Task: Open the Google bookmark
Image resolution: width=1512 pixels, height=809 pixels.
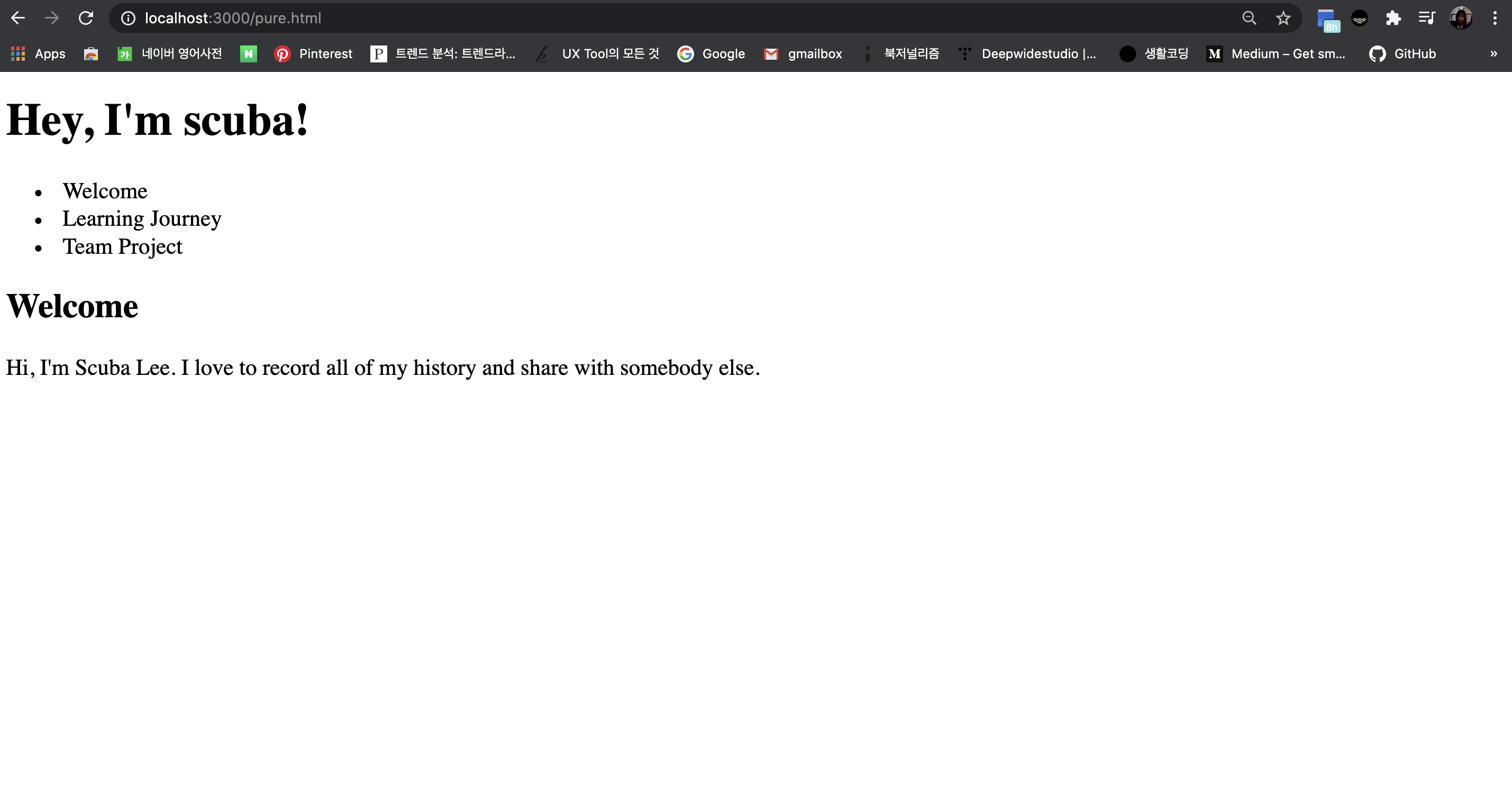Action: pyautogui.click(x=711, y=53)
